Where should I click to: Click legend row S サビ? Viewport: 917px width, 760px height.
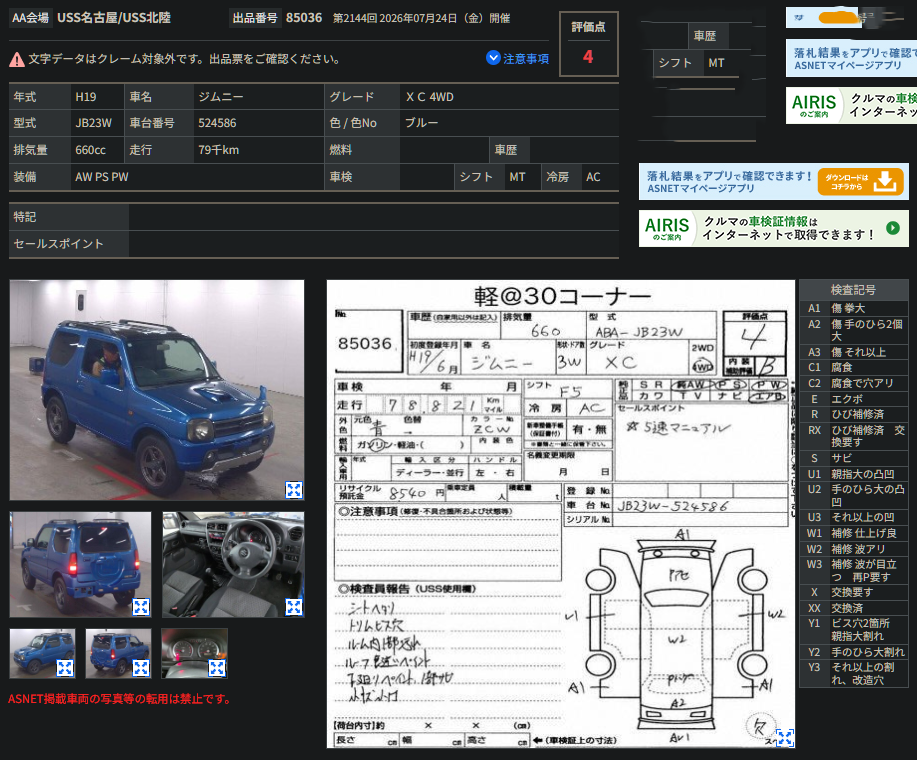coord(853,458)
